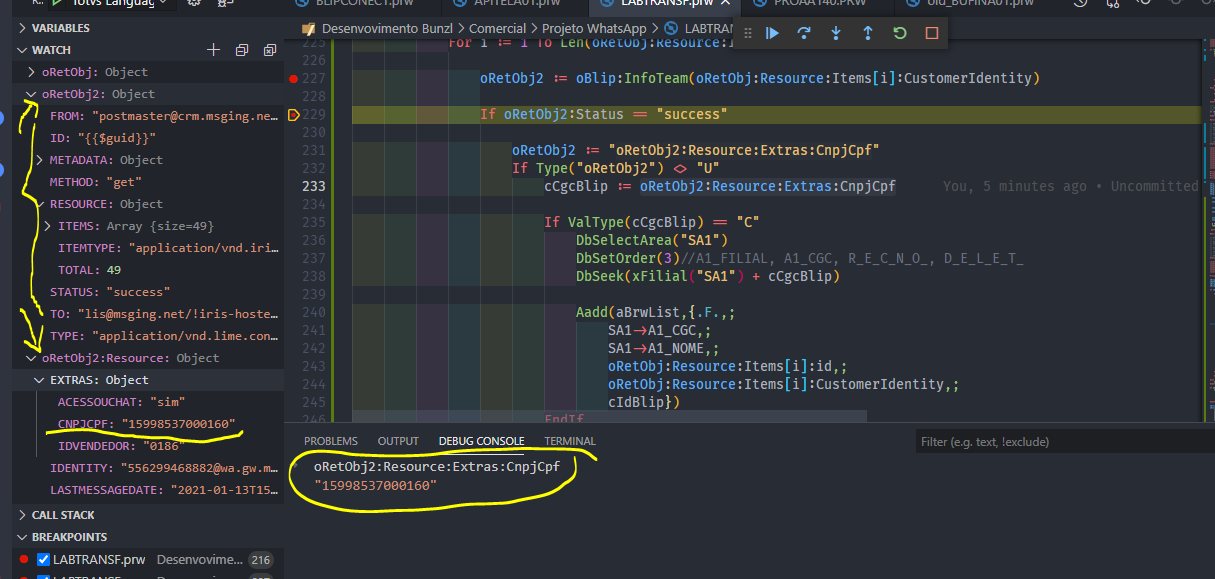Click the Step Over debug icon
The image size is (1215, 579).
click(x=804, y=33)
